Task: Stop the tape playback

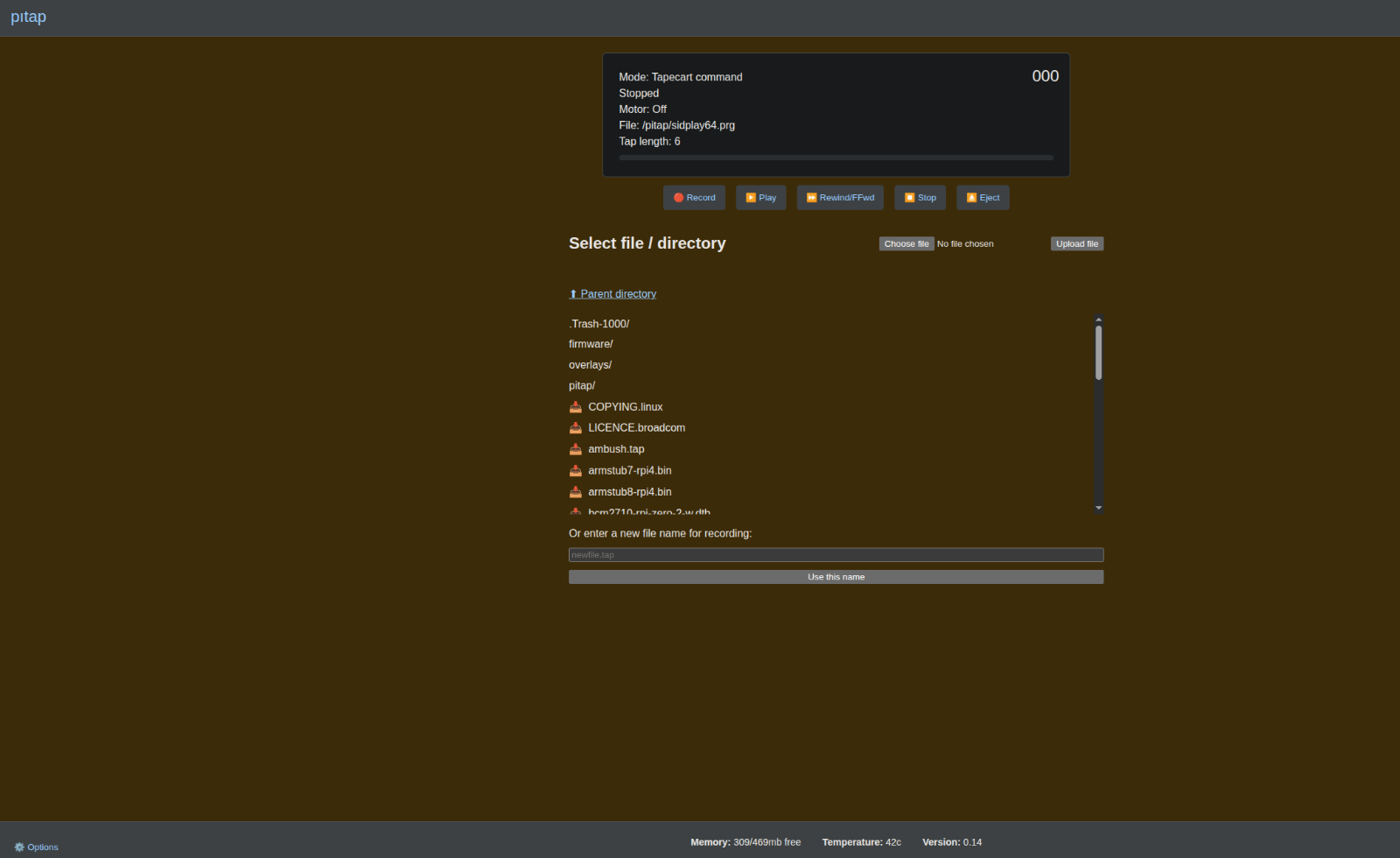Action: pos(920,198)
